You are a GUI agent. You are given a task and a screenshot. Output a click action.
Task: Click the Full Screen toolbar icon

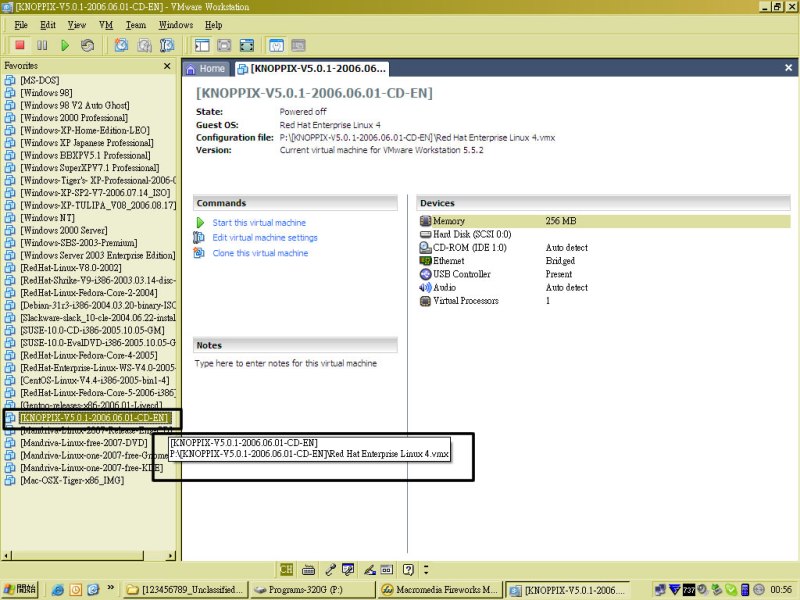pos(247,45)
